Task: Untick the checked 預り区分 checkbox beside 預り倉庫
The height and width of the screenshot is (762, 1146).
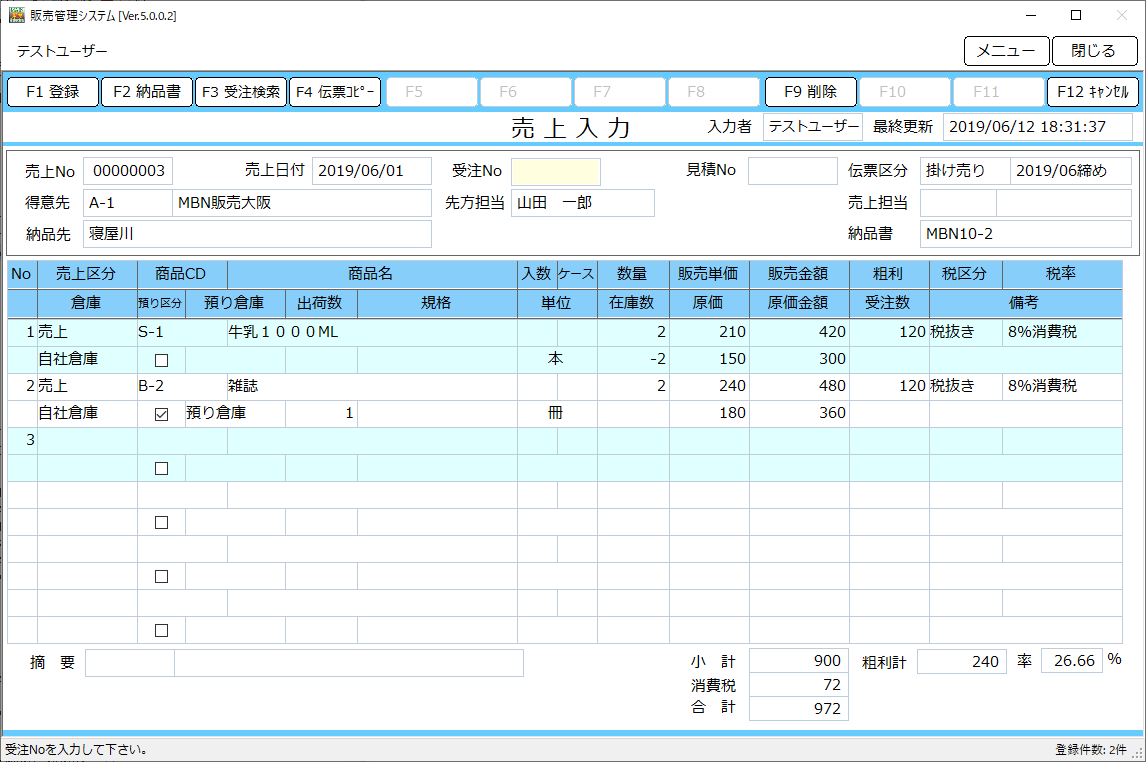Action: [162, 414]
